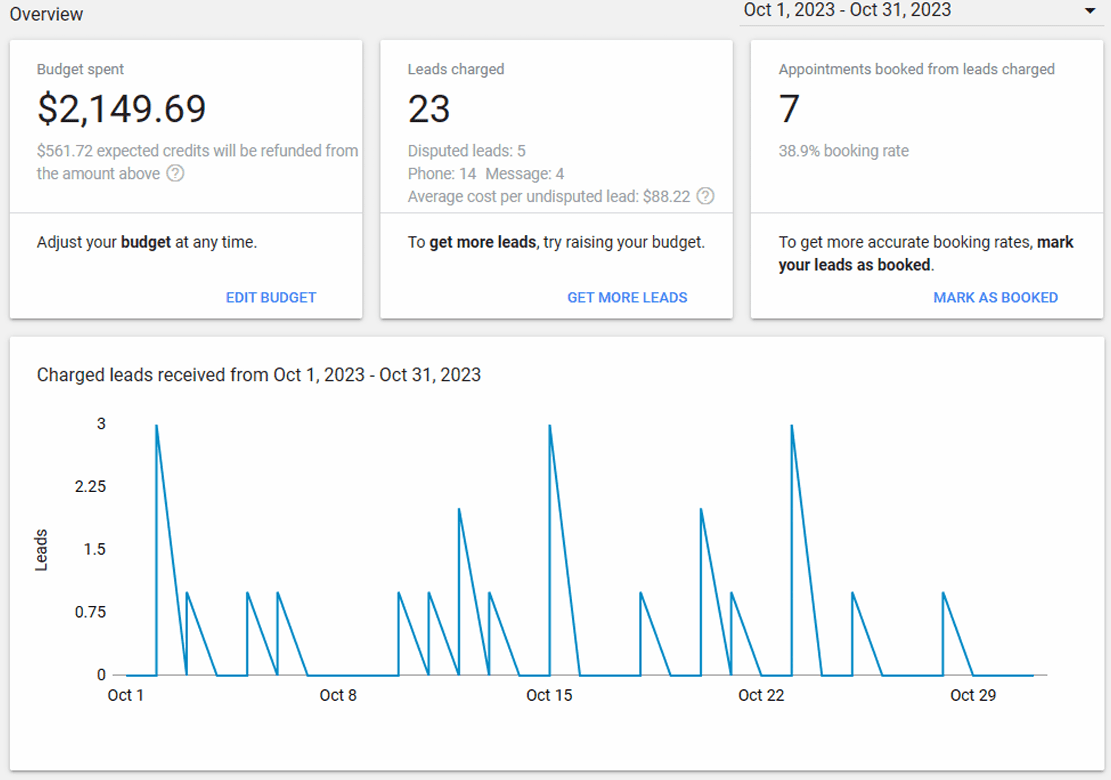Screen dimensions: 1111x780
Task: Click GET MORE LEADS link
Action: pos(627,298)
